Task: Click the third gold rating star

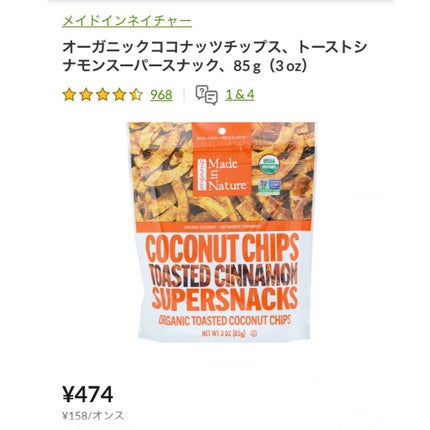Action: (x=102, y=95)
